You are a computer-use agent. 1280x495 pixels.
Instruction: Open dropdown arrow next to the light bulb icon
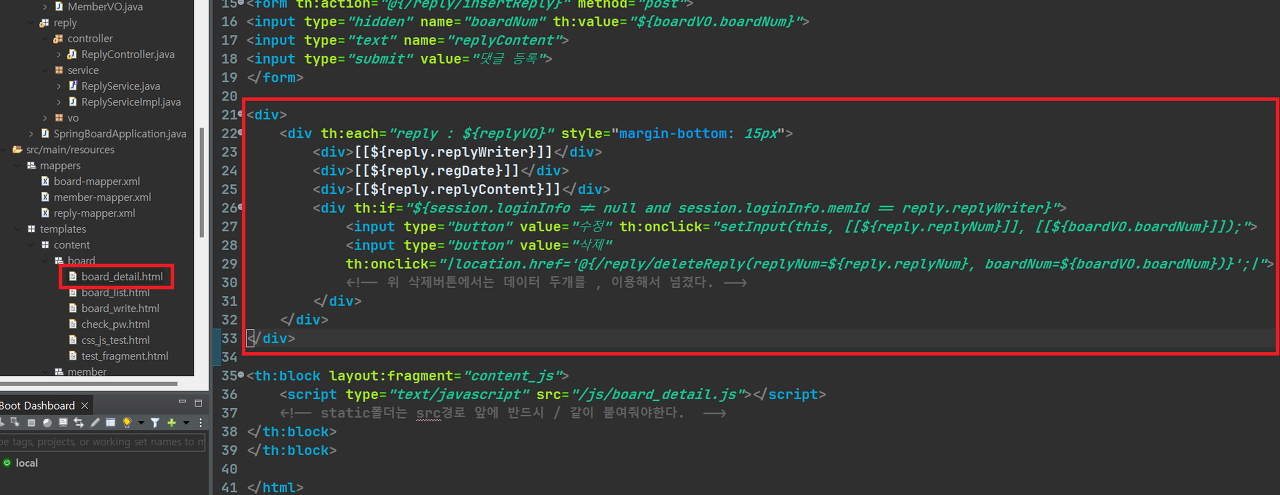[141, 423]
